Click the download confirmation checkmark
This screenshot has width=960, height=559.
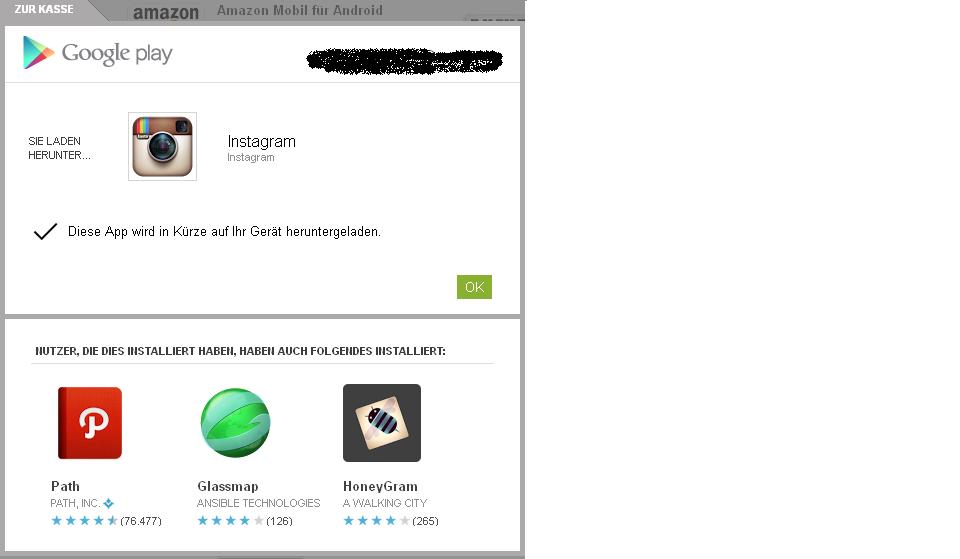(x=45, y=231)
